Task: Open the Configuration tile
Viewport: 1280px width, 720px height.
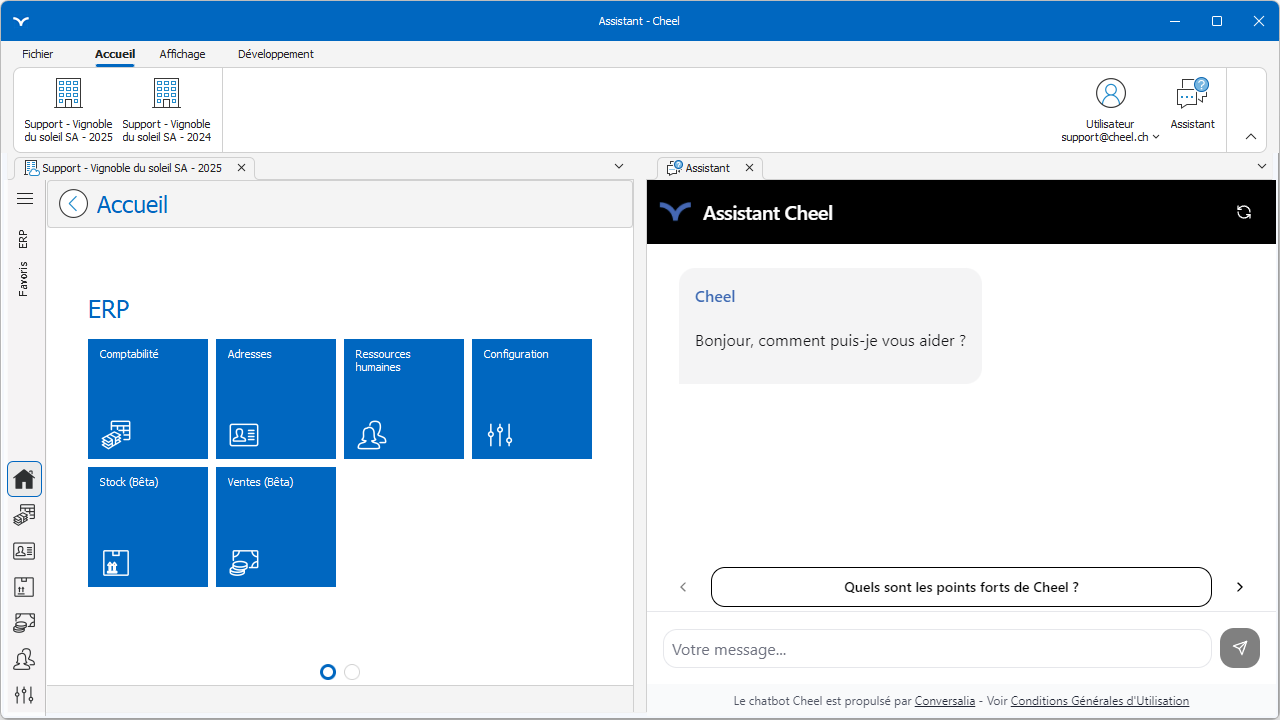Action: pyautogui.click(x=532, y=399)
